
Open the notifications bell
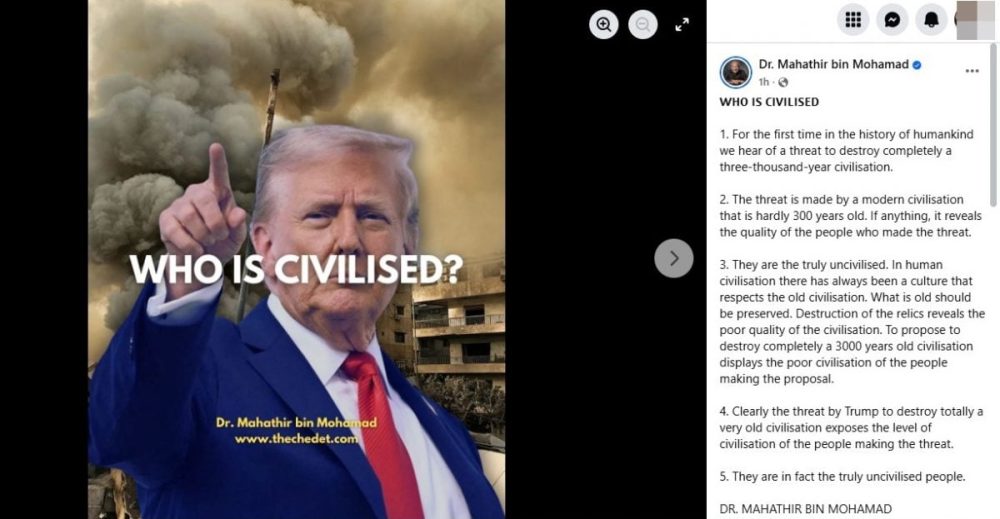932,20
